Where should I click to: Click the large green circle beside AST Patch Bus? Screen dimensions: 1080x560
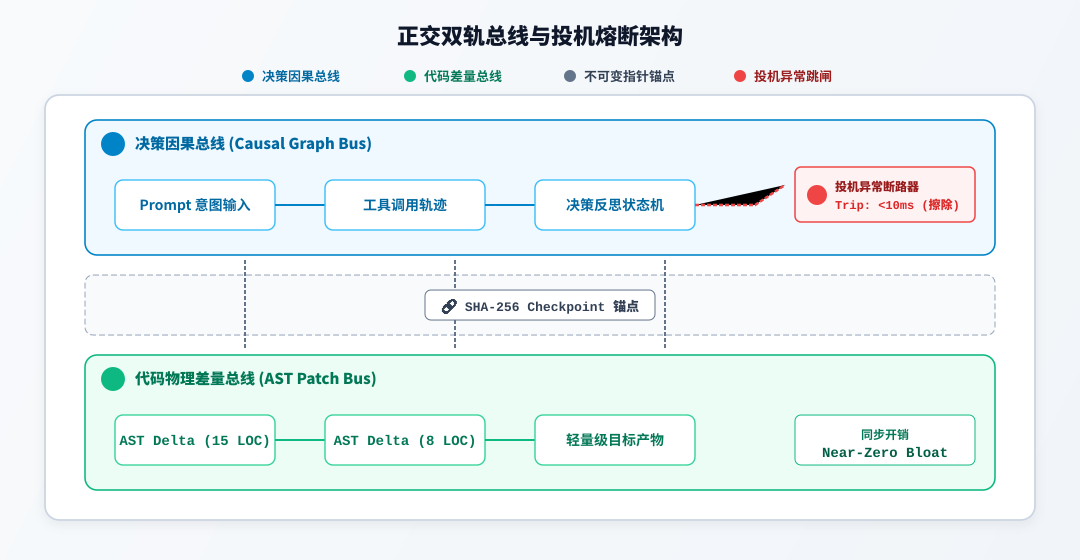point(113,379)
